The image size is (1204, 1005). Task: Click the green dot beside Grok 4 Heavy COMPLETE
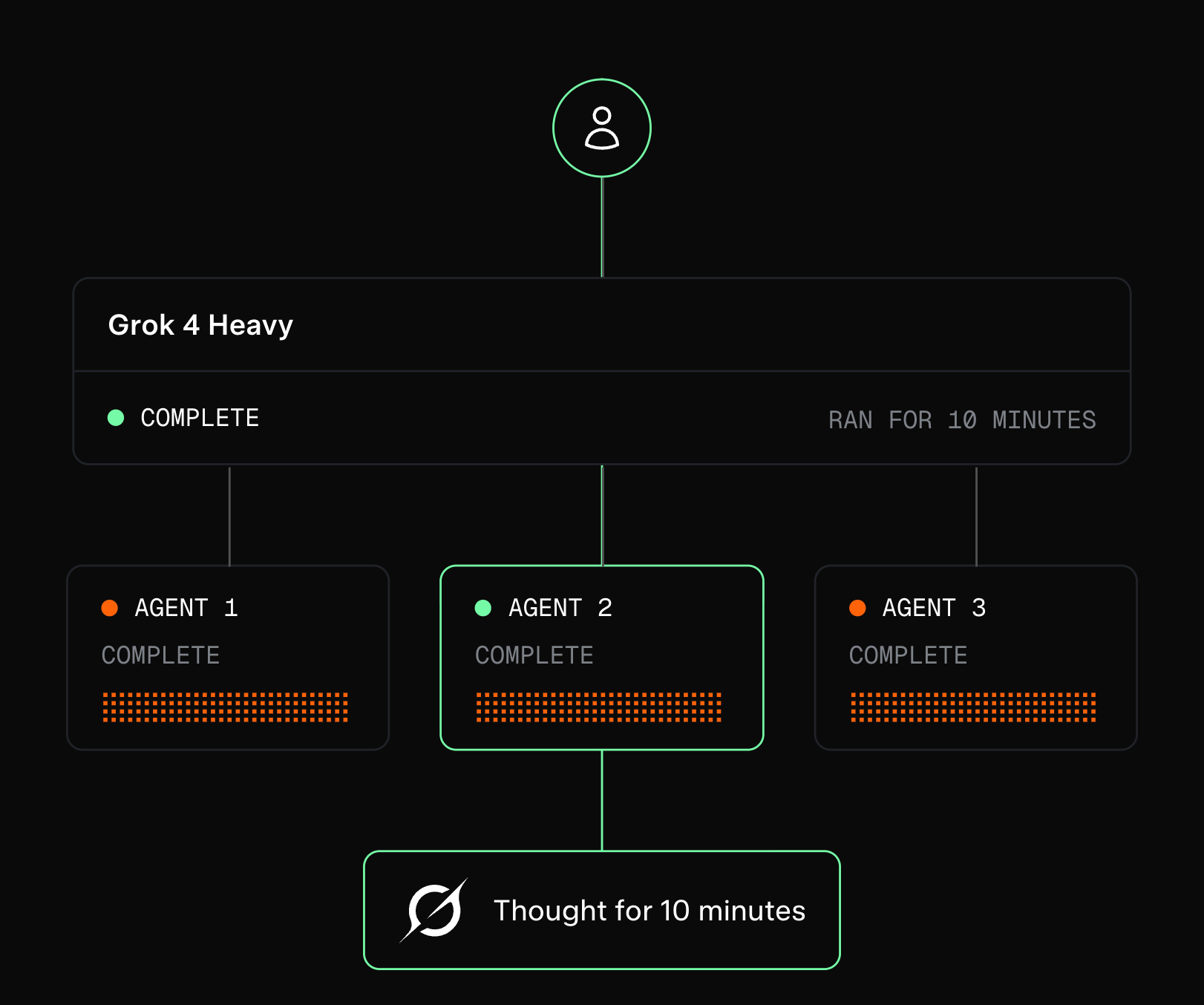pyautogui.click(x=116, y=418)
